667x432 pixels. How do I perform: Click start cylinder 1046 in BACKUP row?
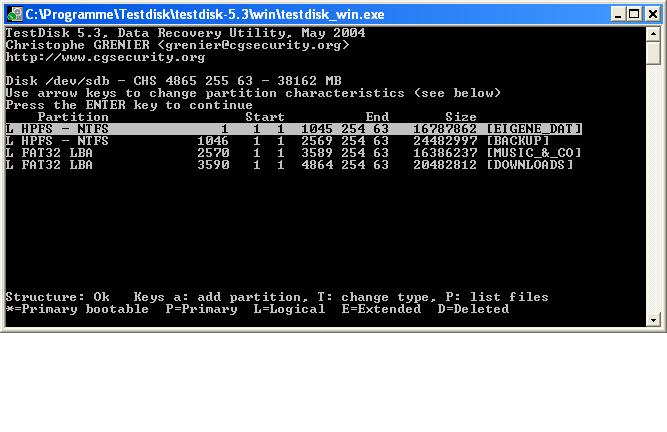click(213, 141)
